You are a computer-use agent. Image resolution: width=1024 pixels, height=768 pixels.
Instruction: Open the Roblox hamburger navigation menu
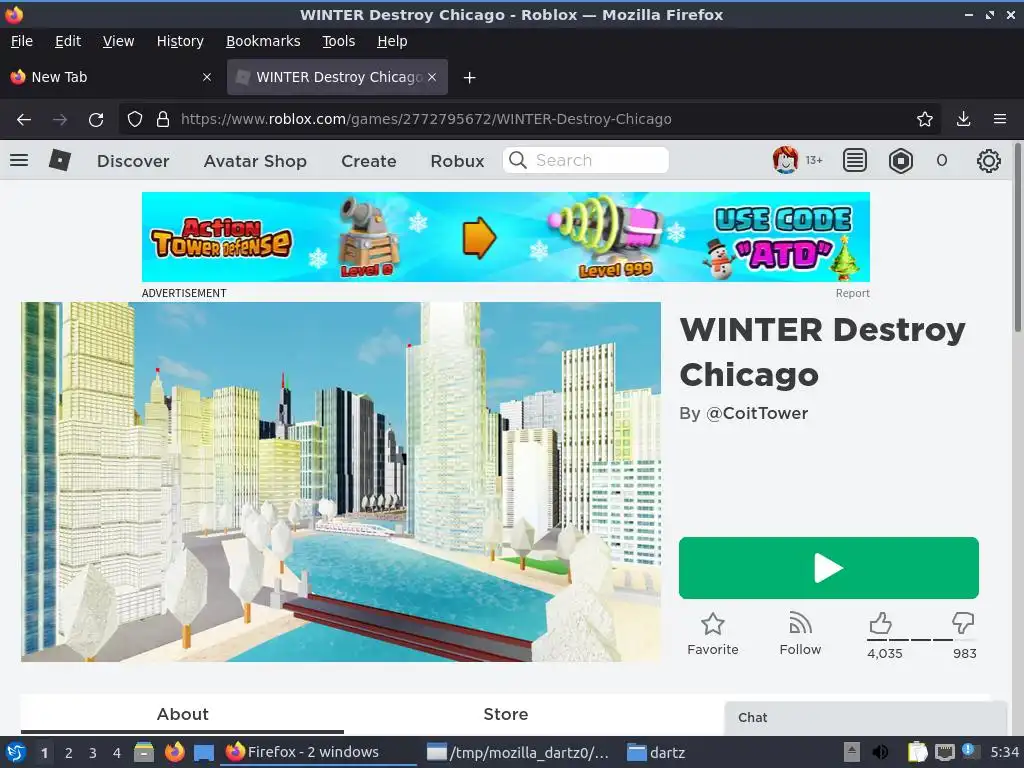point(19,160)
